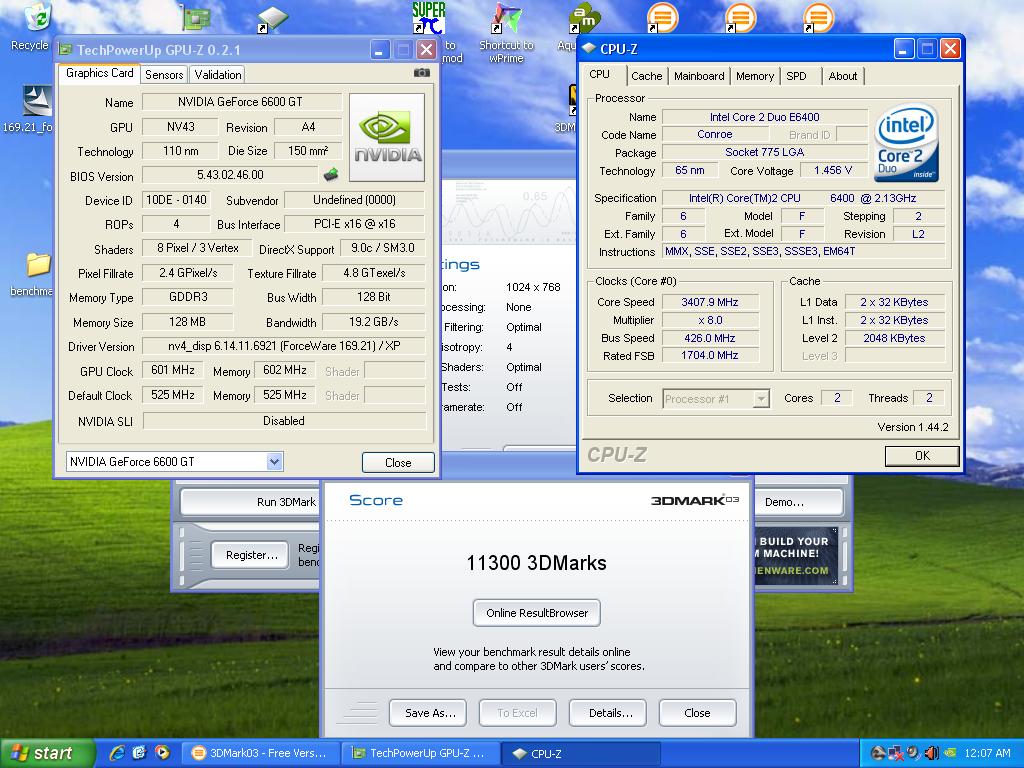The width and height of the screenshot is (1024, 768).
Task: Select the CPU tab in CPU-Z
Action: 600,74
